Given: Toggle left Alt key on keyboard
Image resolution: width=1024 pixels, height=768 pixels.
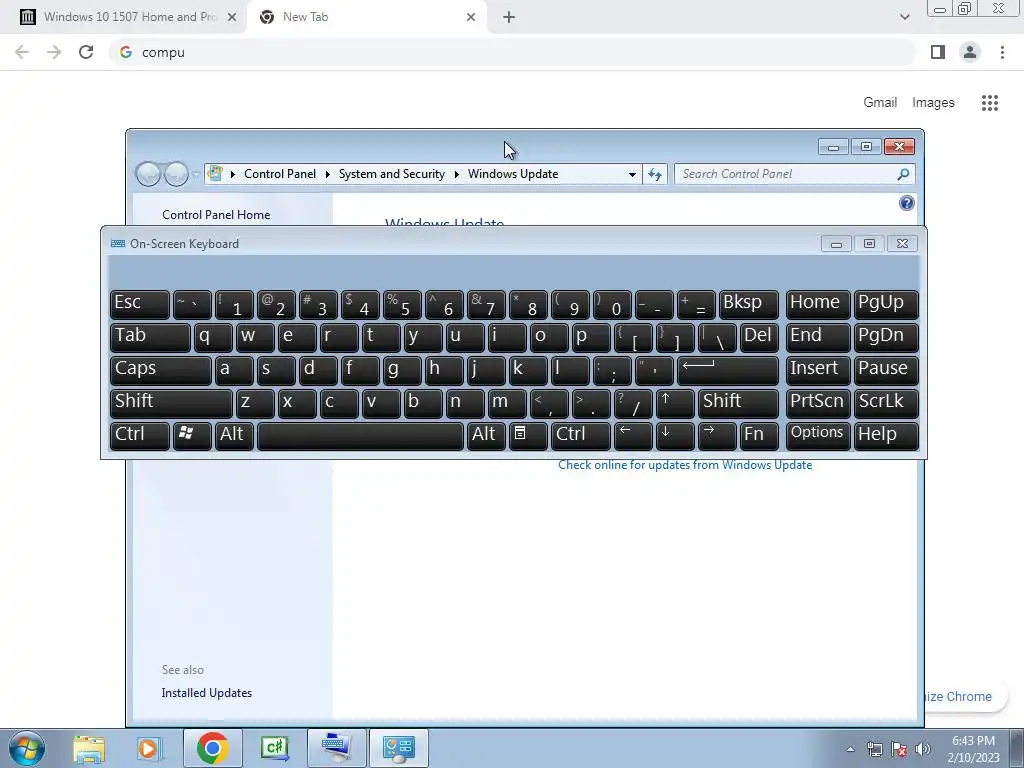Looking at the screenshot, I should coord(234,436).
